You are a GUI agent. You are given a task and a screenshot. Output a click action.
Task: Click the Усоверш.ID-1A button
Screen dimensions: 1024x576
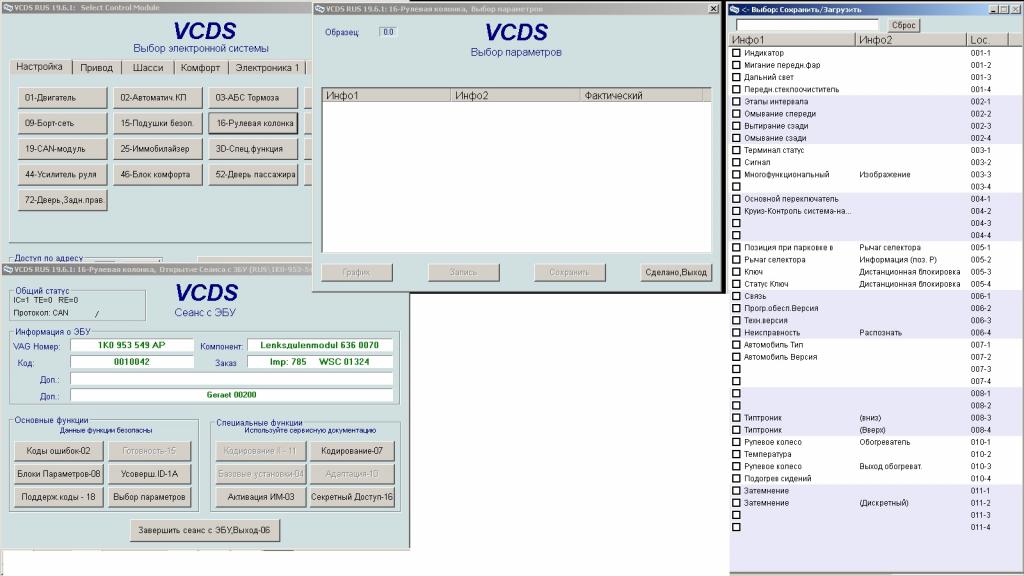(149, 473)
